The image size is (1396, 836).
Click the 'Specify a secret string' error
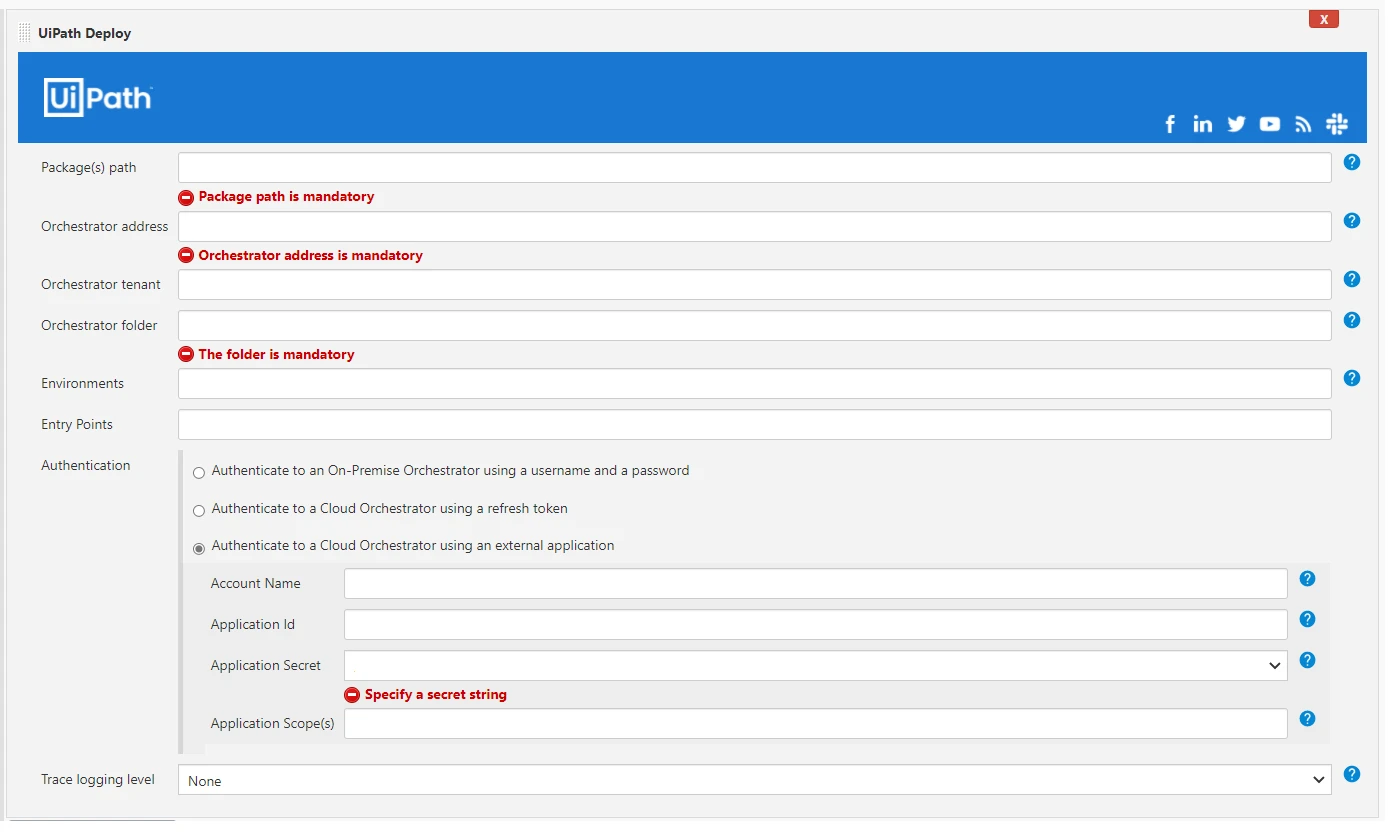[x=435, y=695]
